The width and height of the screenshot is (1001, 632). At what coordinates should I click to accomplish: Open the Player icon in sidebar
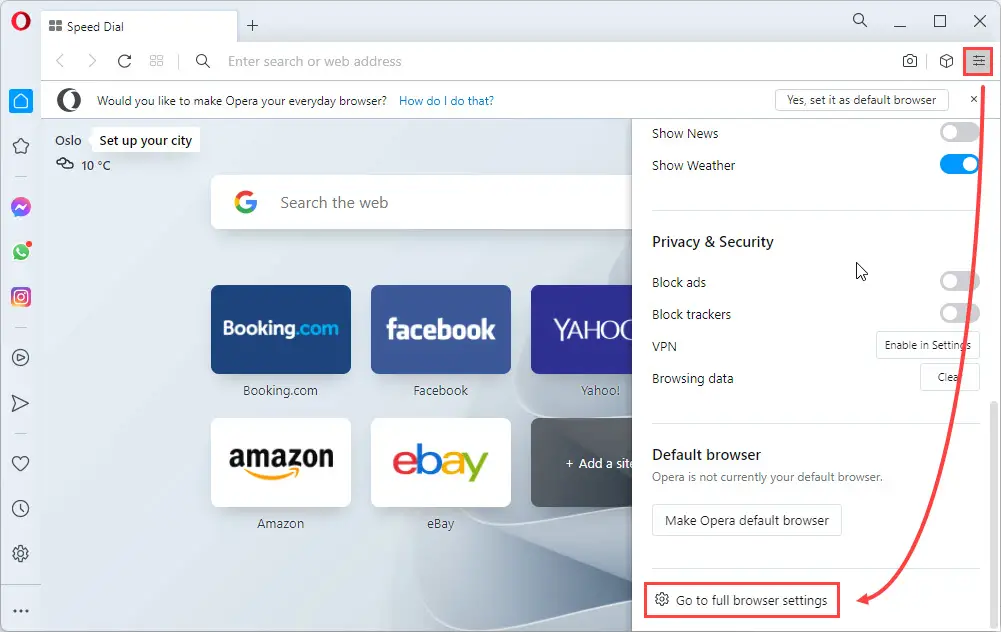pyautogui.click(x=20, y=357)
